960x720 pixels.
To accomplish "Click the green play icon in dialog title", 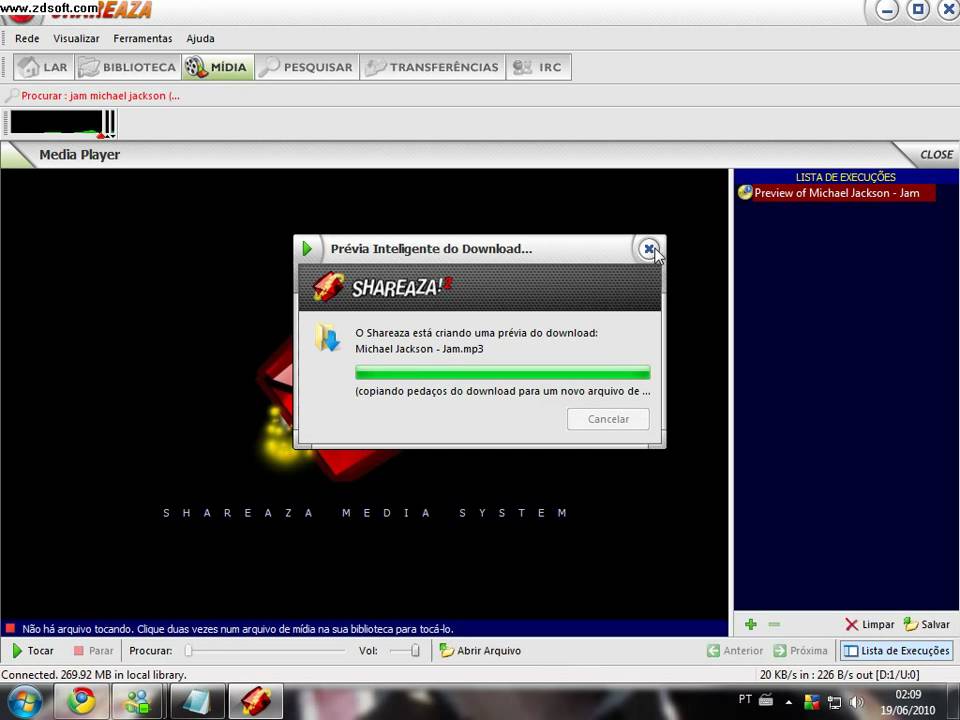I will coord(307,249).
